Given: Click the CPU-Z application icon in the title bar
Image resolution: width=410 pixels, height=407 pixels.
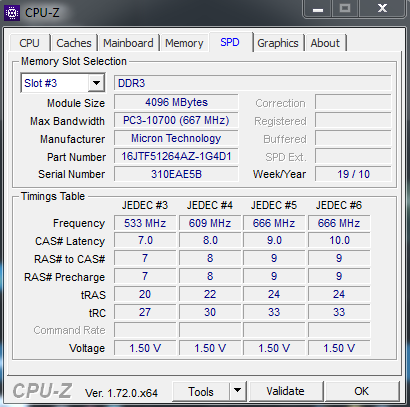Looking at the screenshot, I should pos(12,13).
